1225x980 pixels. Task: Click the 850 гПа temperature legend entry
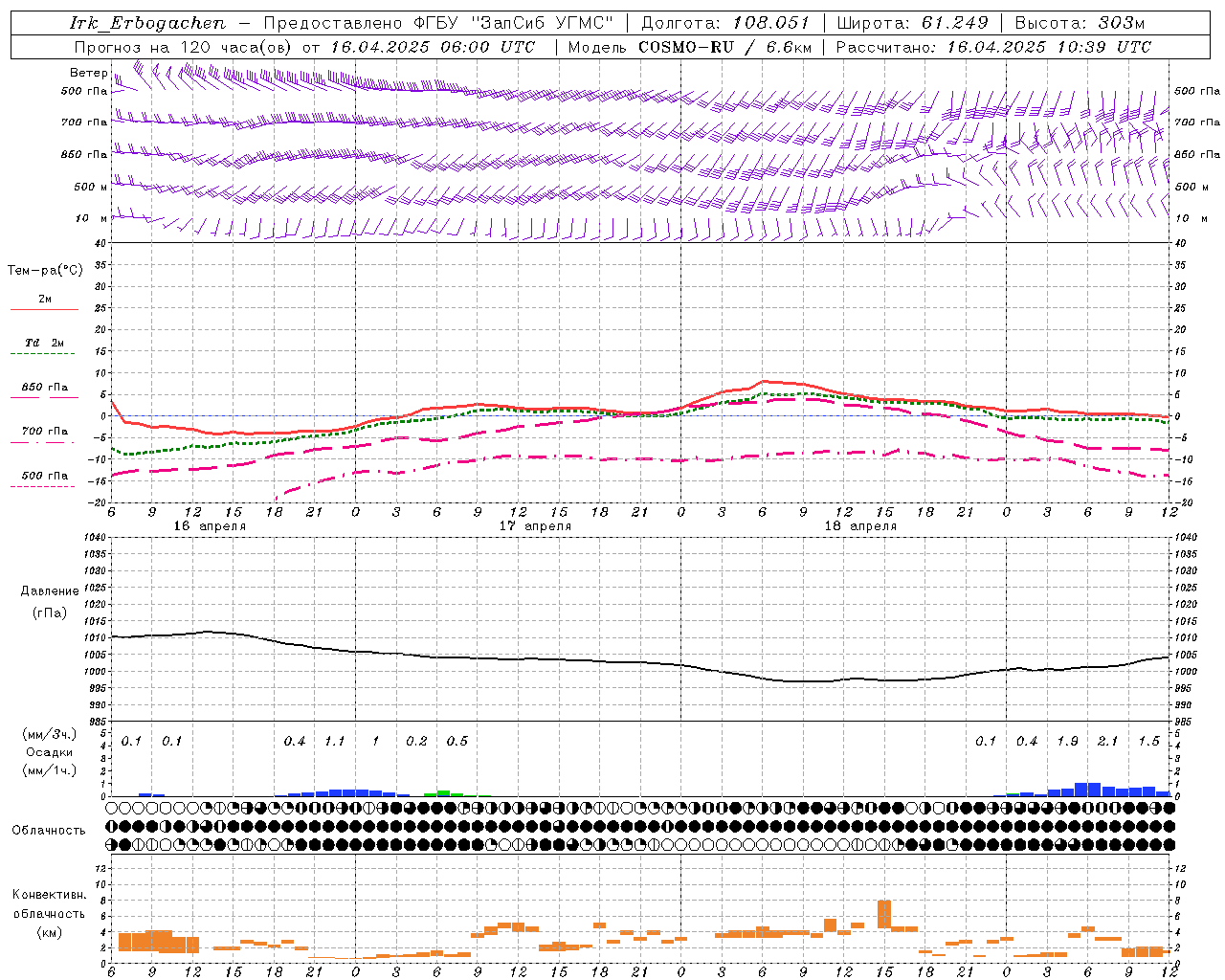point(45,388)
